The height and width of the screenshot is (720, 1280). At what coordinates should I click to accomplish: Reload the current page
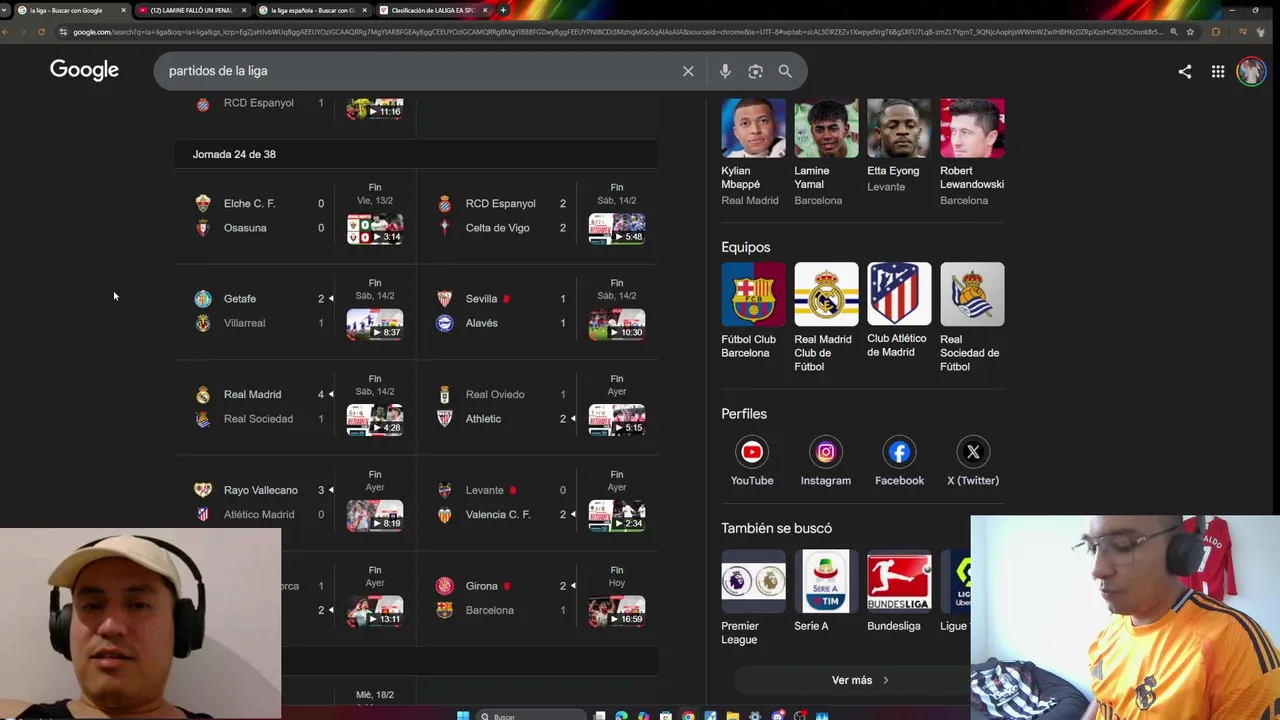[41, 32]
